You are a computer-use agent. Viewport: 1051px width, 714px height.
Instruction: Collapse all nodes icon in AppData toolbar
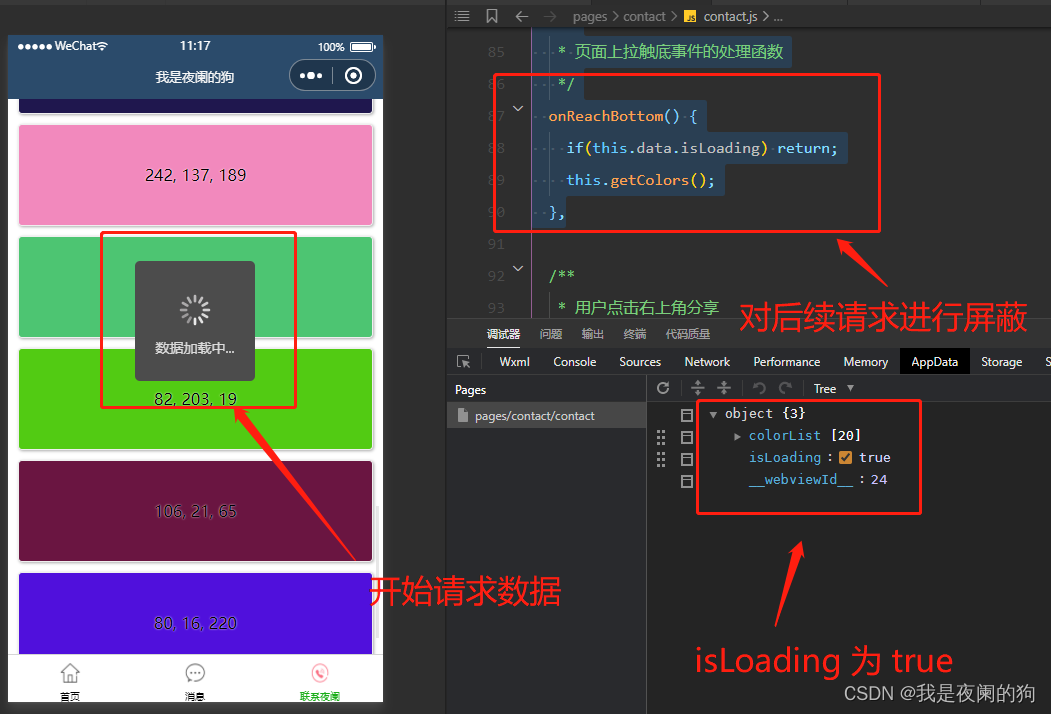pyautogui.click(x=724, y=388)
